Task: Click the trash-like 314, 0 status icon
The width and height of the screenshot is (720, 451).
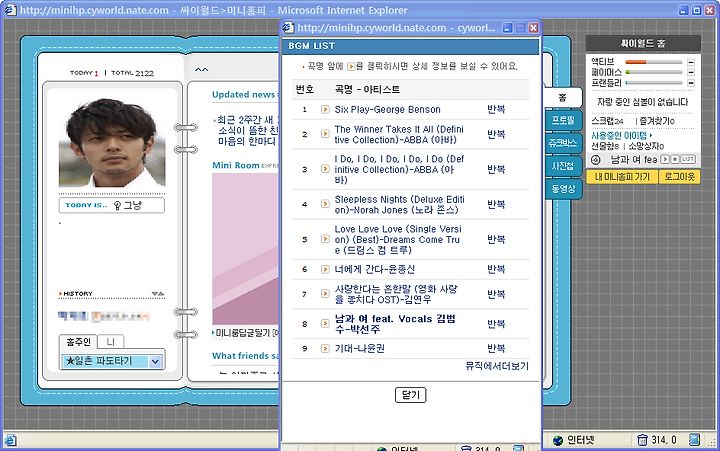Action: click(642, 440)
